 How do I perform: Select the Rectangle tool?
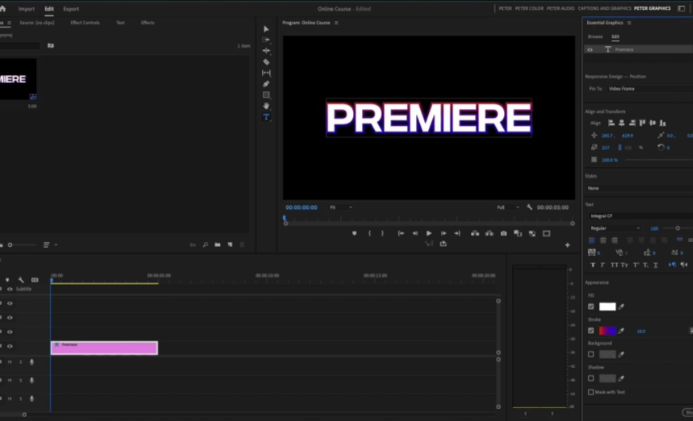click(x=266, y=95)
